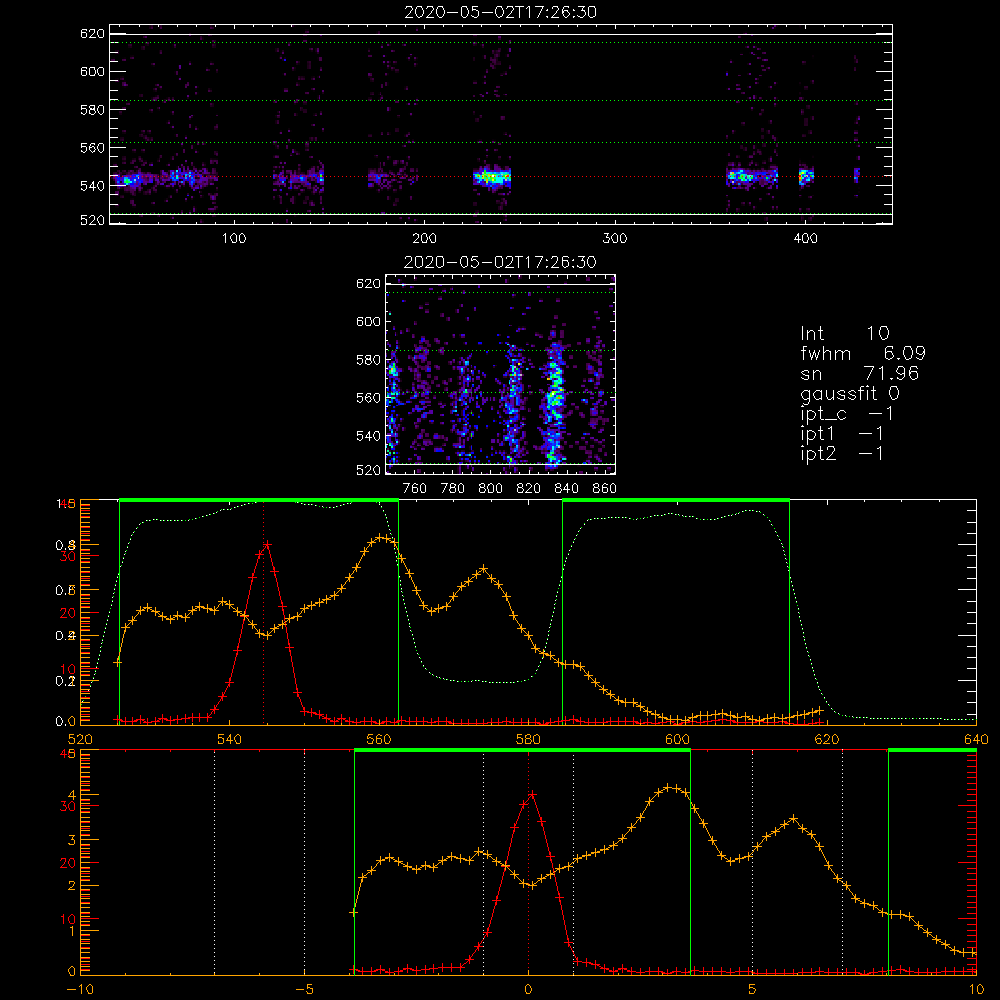Select the 'ipt1 -1' parameter text

842,434
